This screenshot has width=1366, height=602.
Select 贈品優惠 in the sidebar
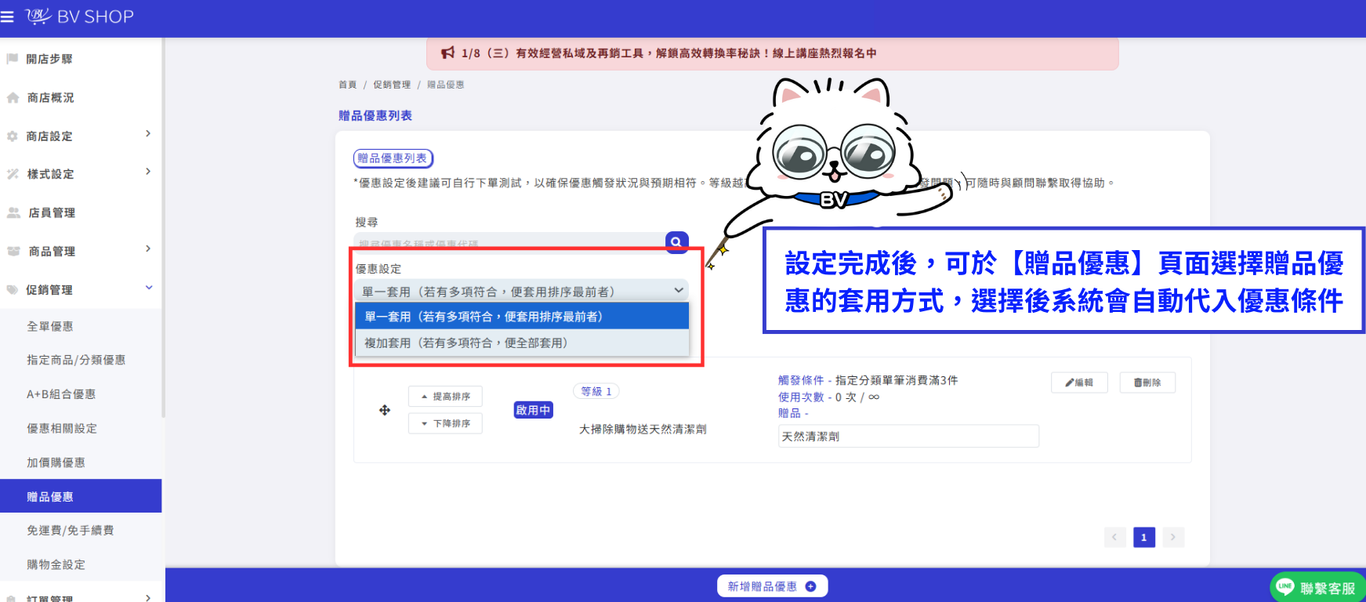pyautogui.click(x=81, y=496)
